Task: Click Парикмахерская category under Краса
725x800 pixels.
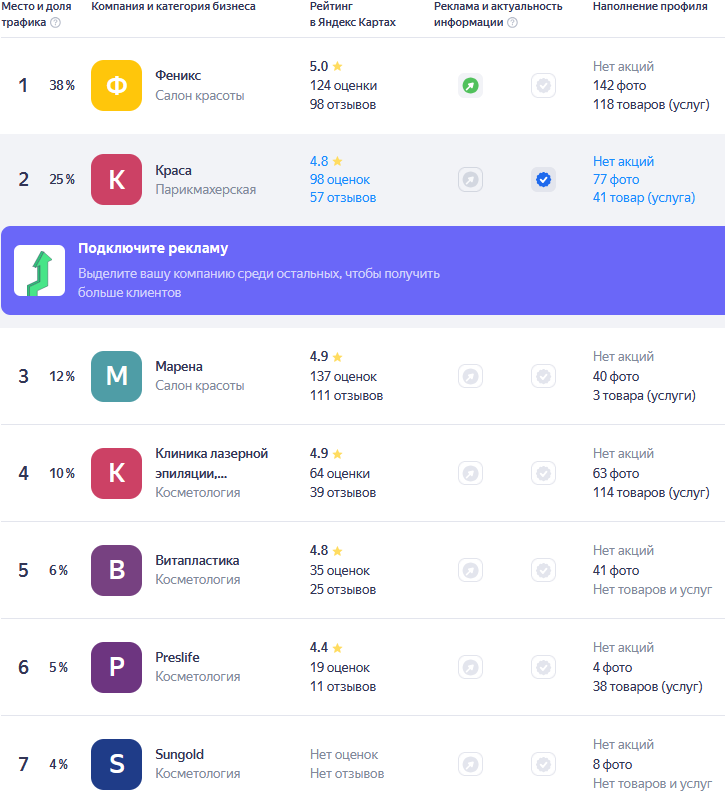Action: 206,190
